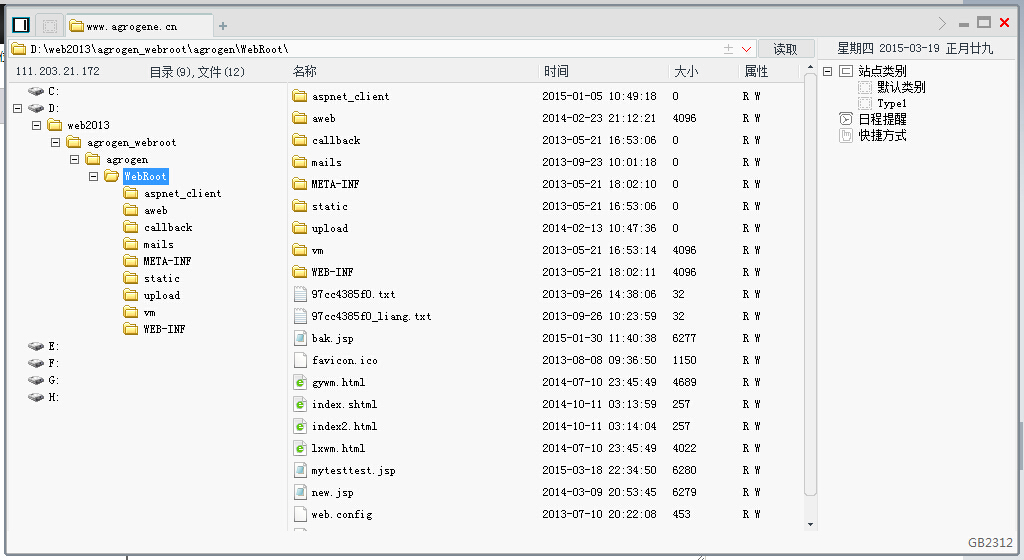Select the 快捷方式 item
1024x560 pixels.
click(882, 135)
